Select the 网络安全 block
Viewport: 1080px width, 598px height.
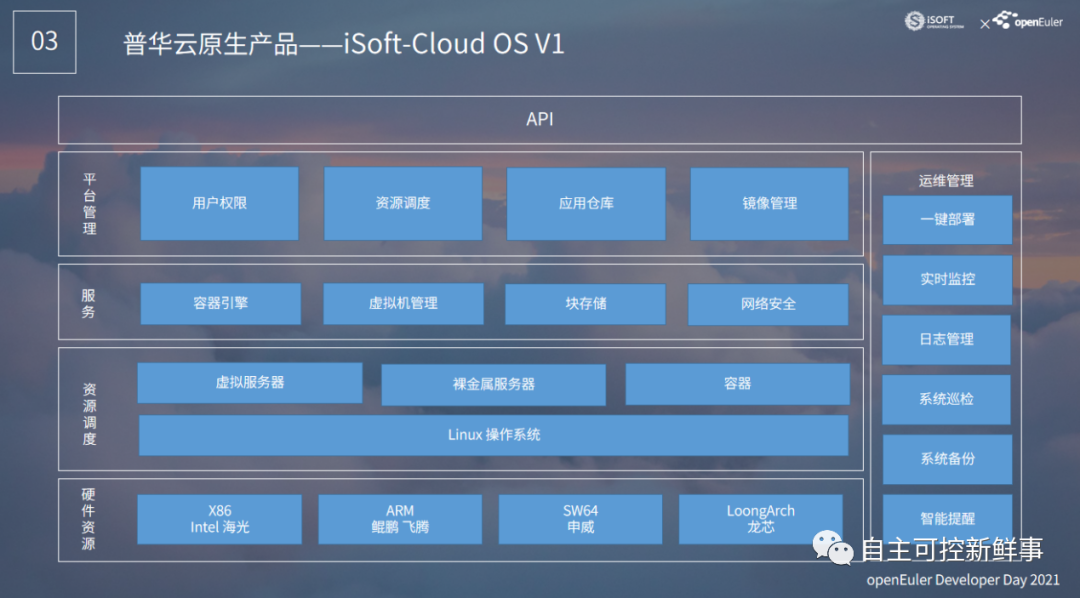click(768, 304)
